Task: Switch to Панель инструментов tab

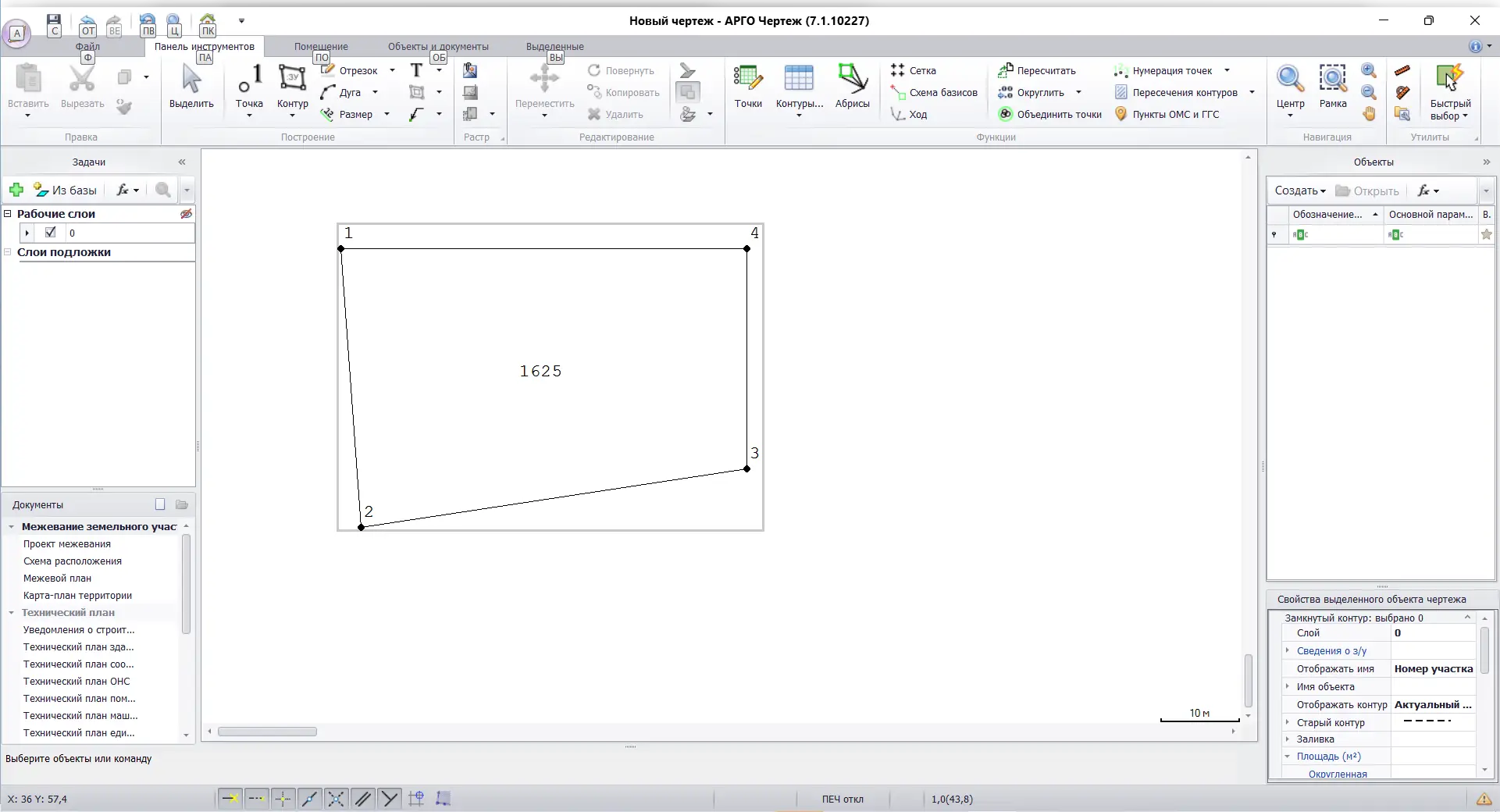Action: click(x=204, y=46)
